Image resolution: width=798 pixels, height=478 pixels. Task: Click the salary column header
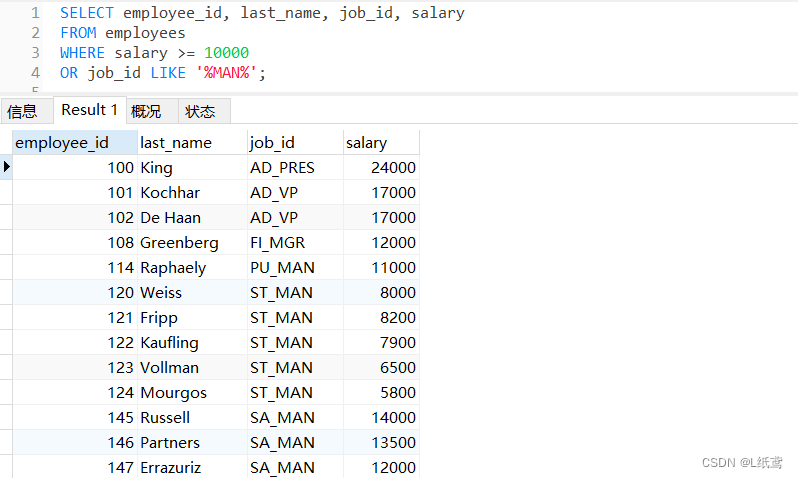[x=381, y=143]
